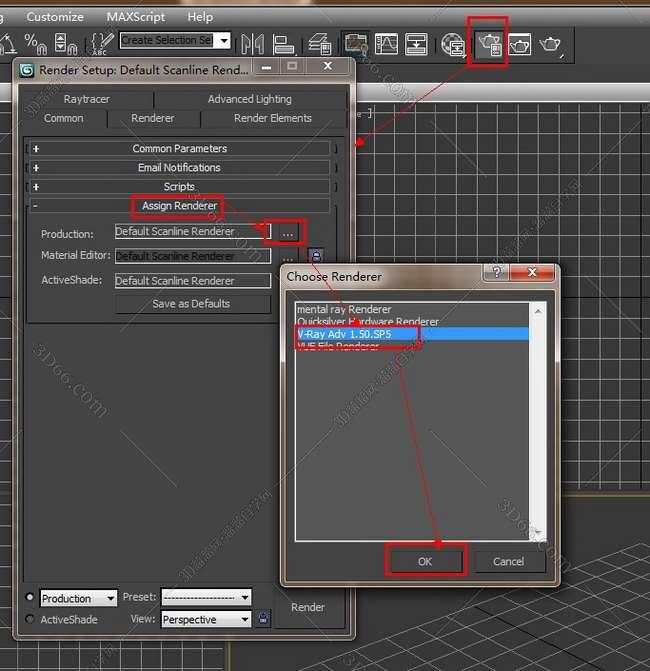Switch to the Raytracer tab
650x671 pixels.
point(87,99)
